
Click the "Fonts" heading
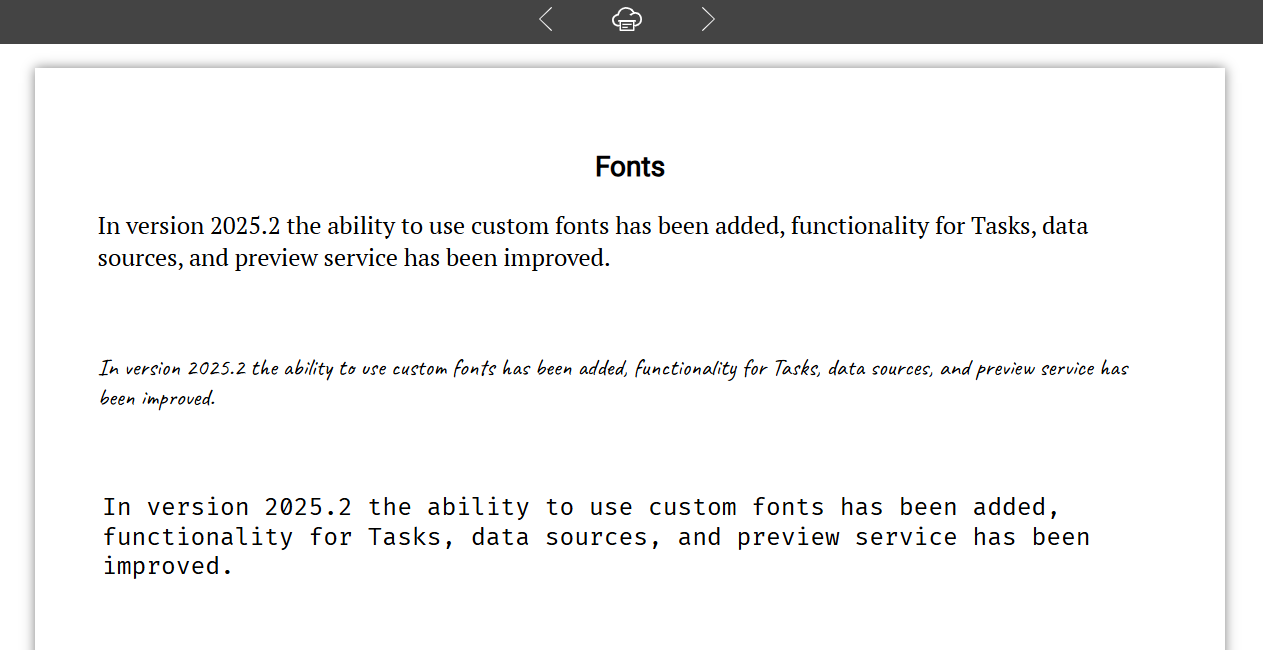[x=630, y=167]
